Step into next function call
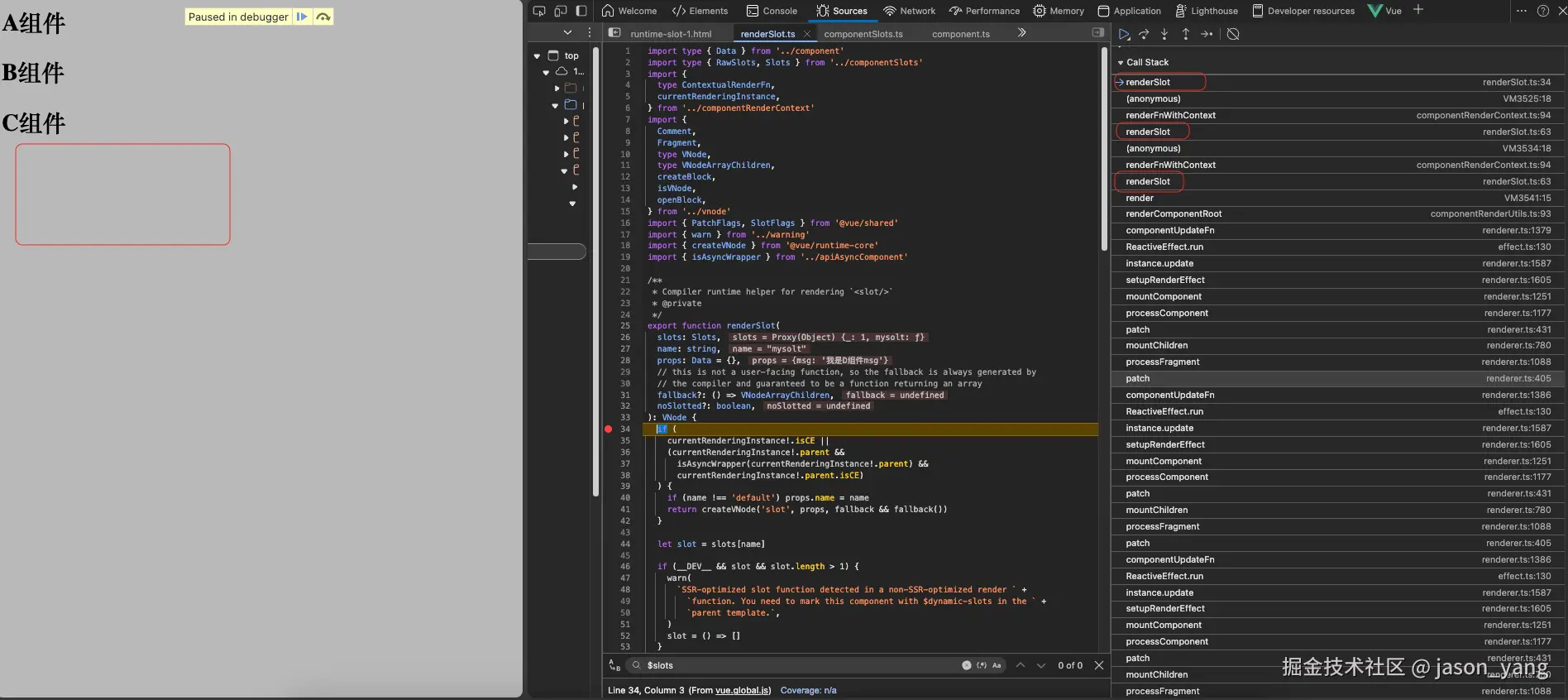Viewport: 1568px width, 700px height. 1164,34
